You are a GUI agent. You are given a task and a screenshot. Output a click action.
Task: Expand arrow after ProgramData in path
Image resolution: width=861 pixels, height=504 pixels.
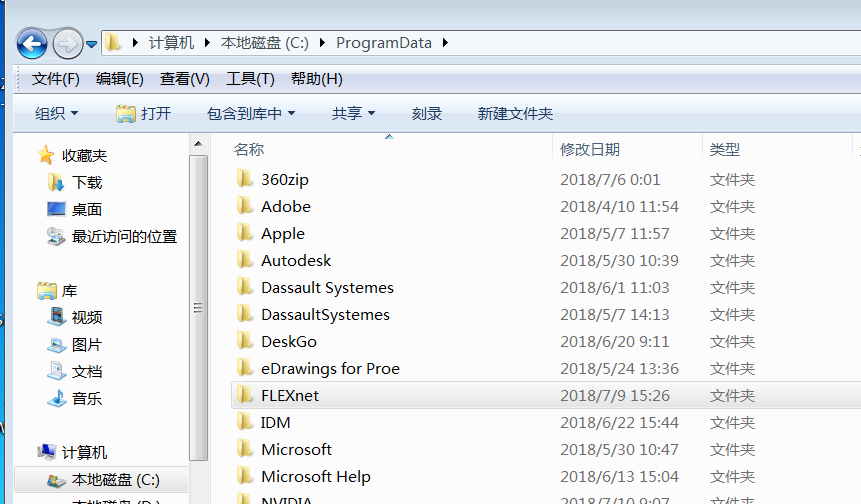coord(445,42)
